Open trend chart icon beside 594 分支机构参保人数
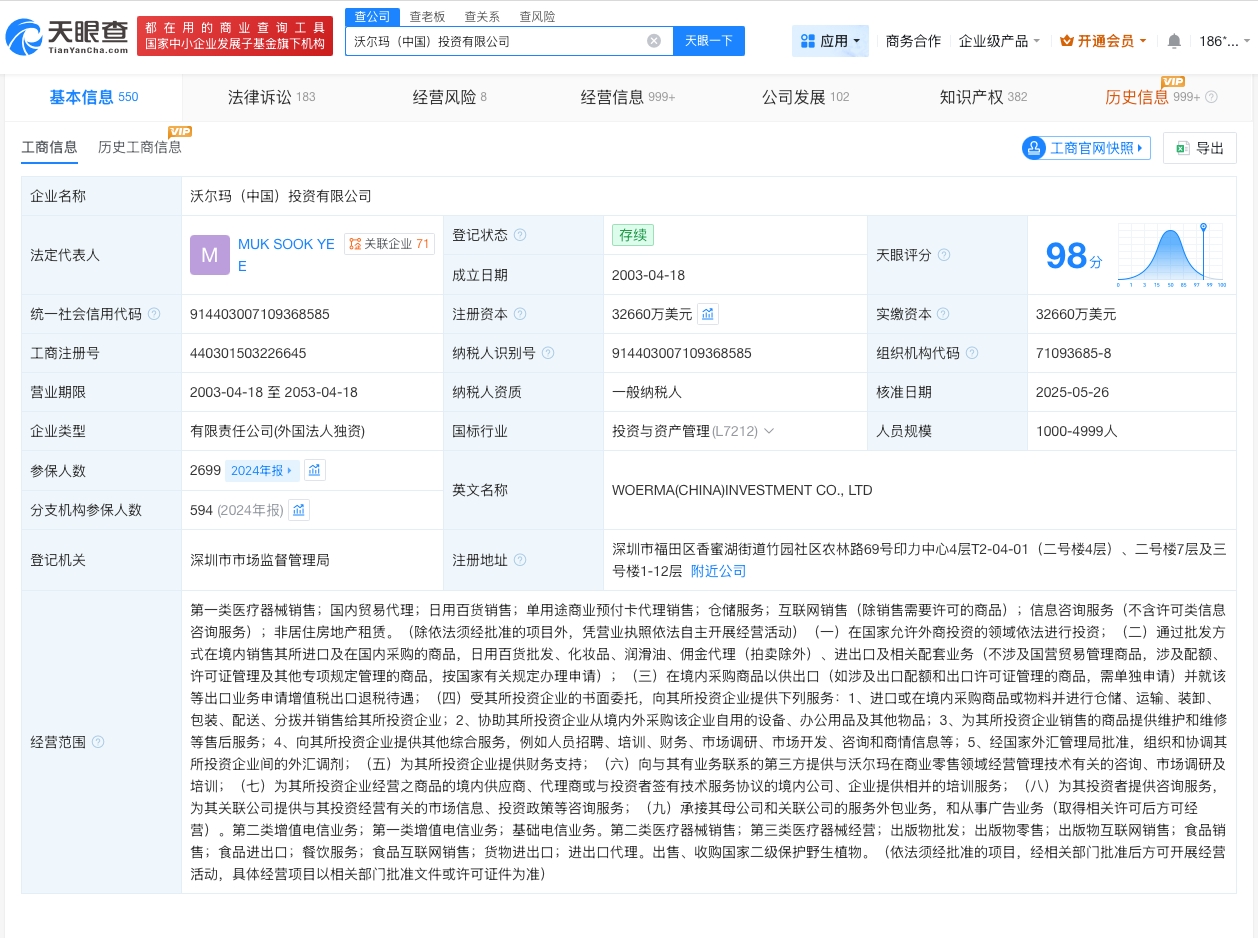Image resolution: width=1258 pixels, height=938 pixels. coord(299,510)
